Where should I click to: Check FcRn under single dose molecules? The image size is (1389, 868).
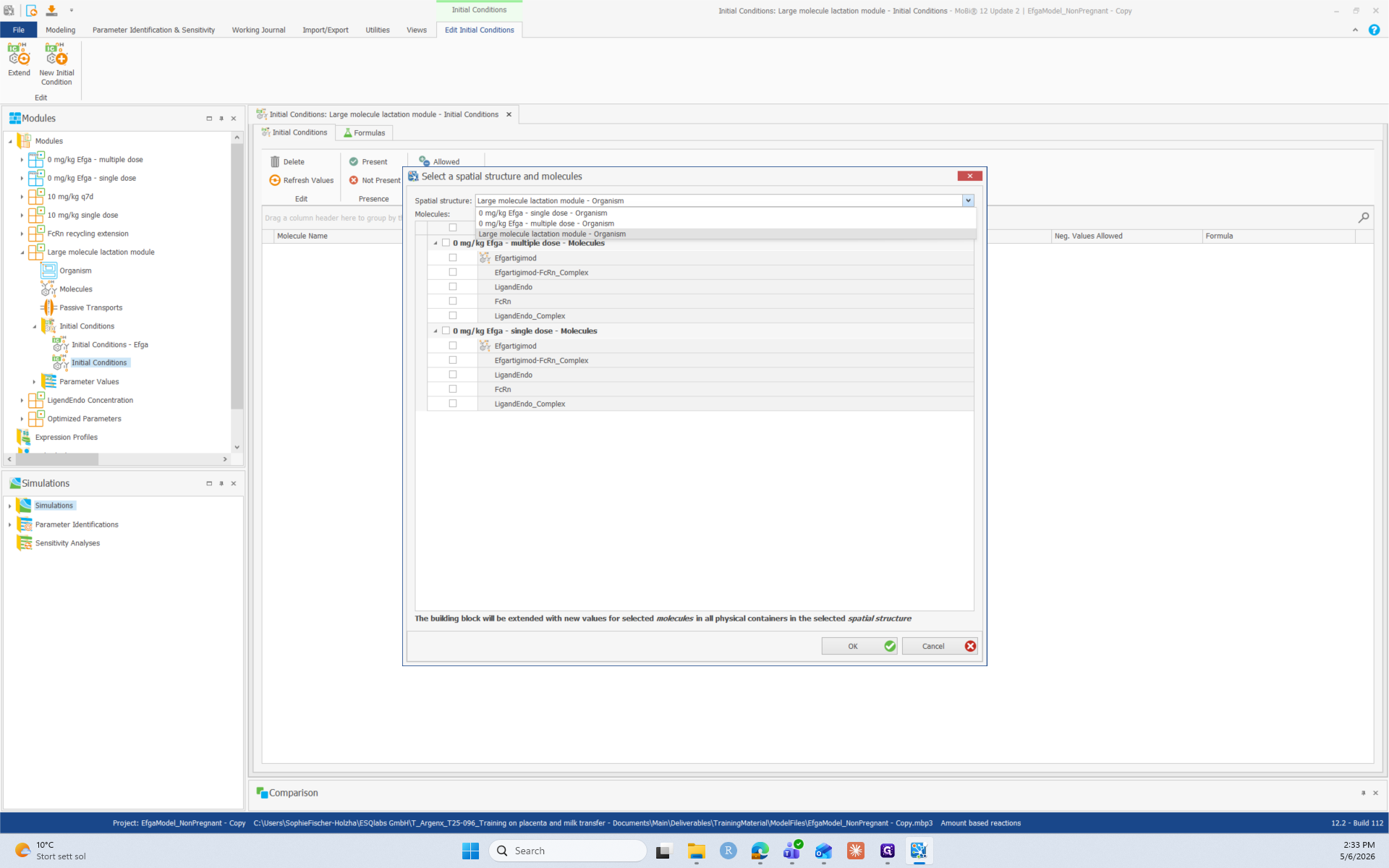click(x=453, y=389)
